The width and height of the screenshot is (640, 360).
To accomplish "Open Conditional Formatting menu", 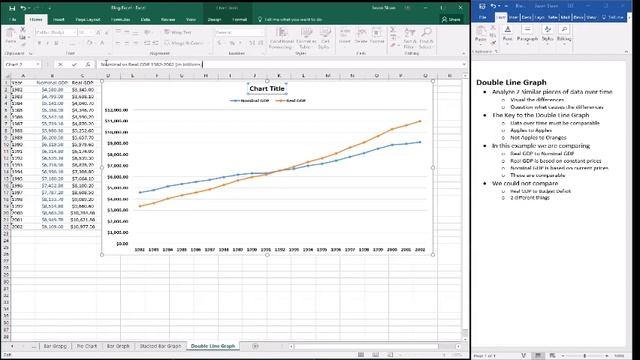I will coord(281,38).
